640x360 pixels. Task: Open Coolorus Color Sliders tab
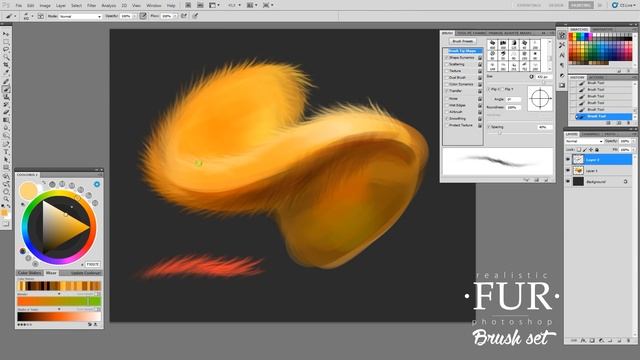point(29,273)
